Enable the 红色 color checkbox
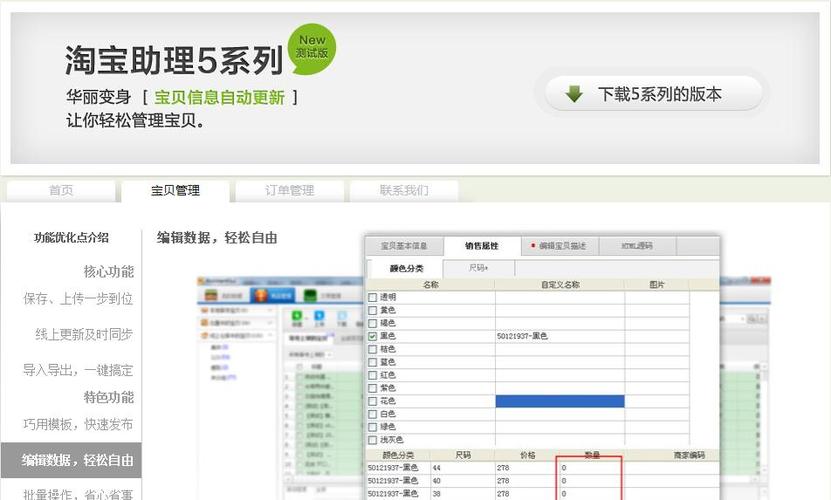This screenshot has width=831, height=500. click(373, 375)
